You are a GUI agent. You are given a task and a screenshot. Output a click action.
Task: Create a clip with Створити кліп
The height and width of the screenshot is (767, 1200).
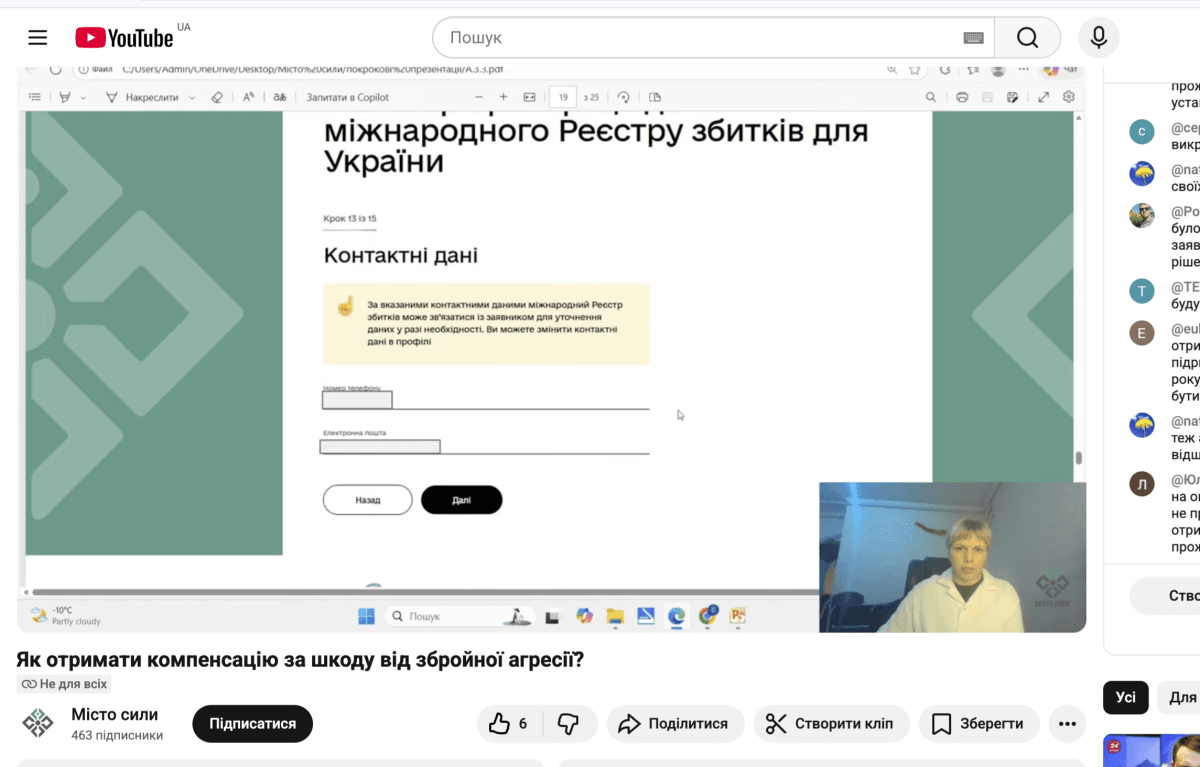click(x=831, y=724)
